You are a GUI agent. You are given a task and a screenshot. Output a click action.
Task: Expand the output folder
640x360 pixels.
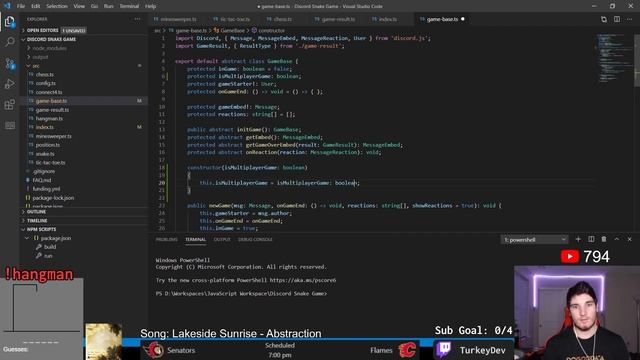(40, 57)
